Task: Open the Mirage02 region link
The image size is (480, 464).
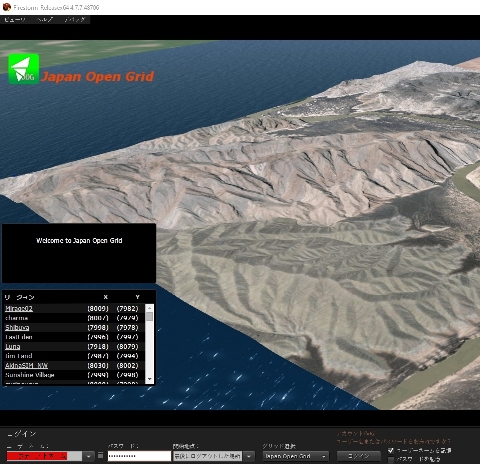Action: coord(19,308)
